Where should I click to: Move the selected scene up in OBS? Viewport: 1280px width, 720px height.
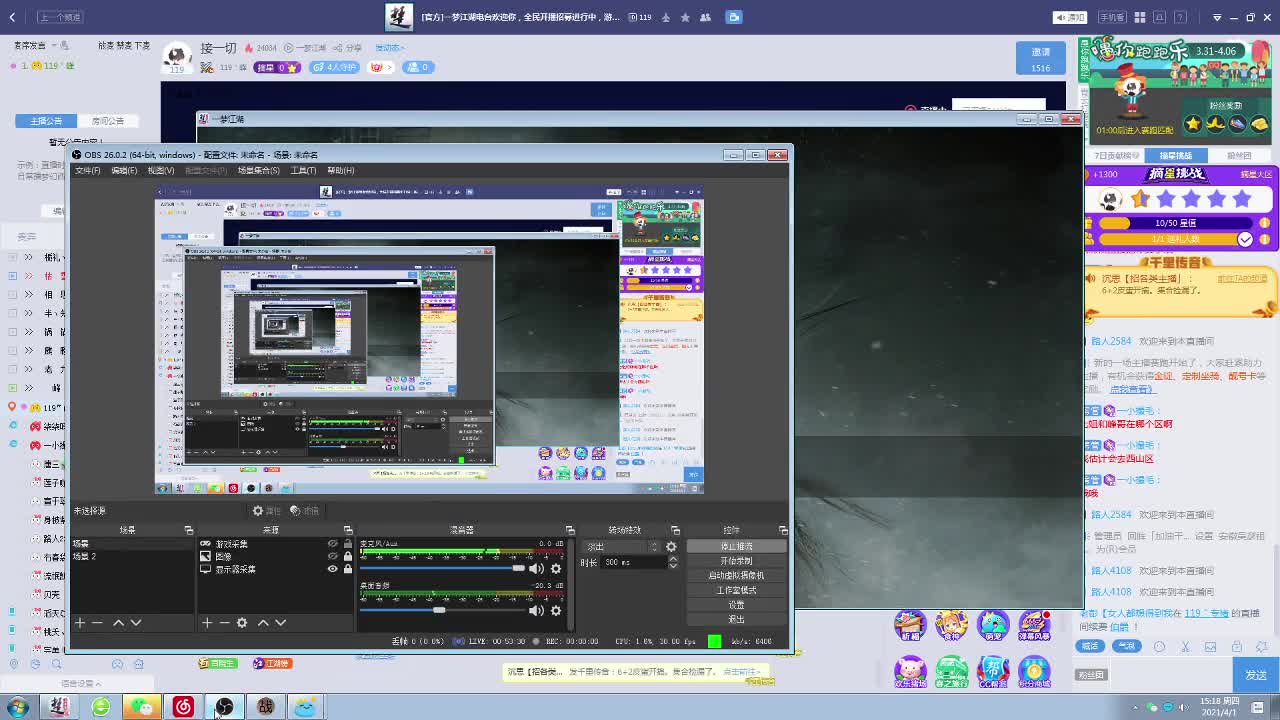pyautogui.click(x=118, y=622)
